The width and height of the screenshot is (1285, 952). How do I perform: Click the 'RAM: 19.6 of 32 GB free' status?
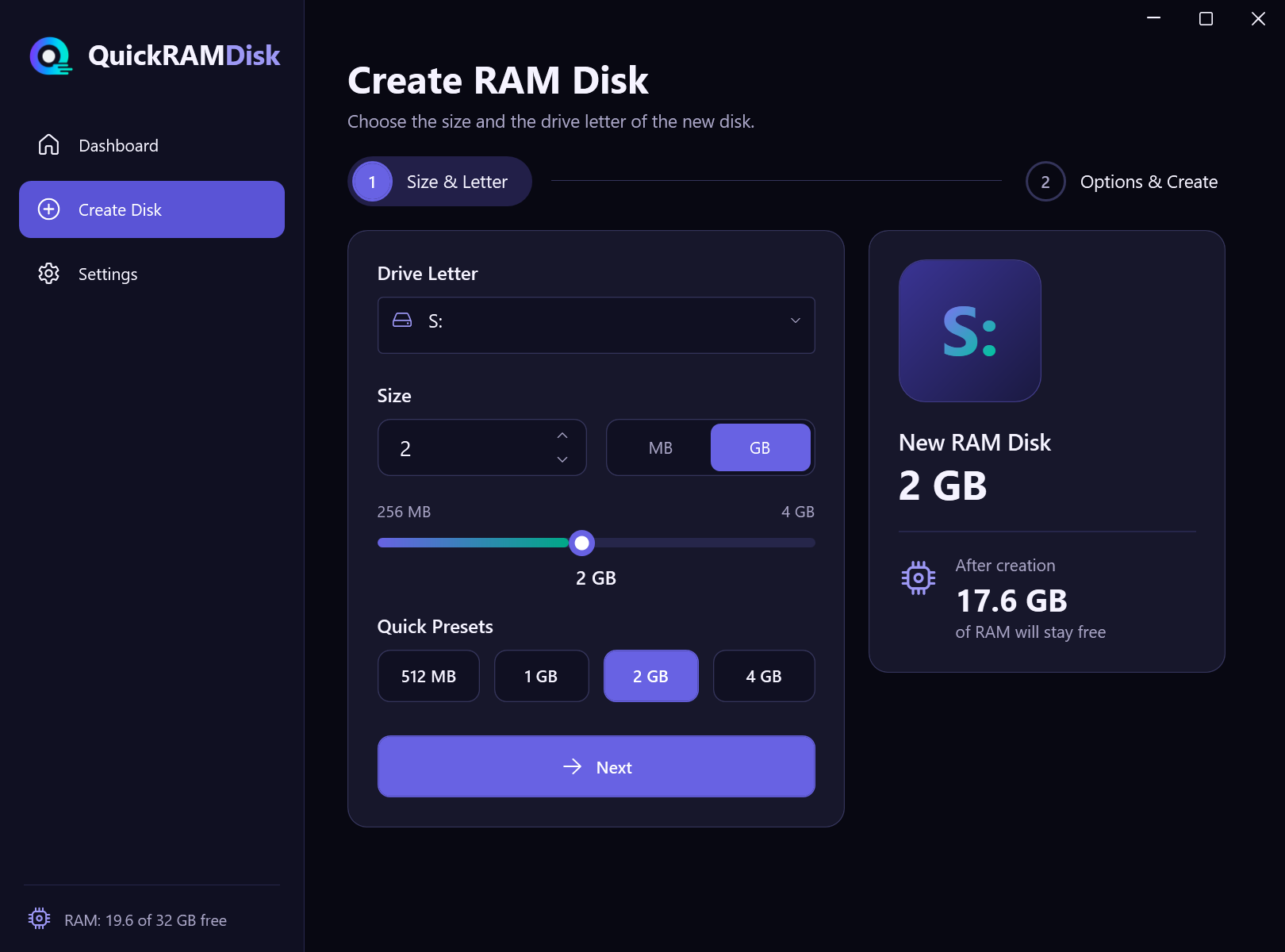pos(145,920)
